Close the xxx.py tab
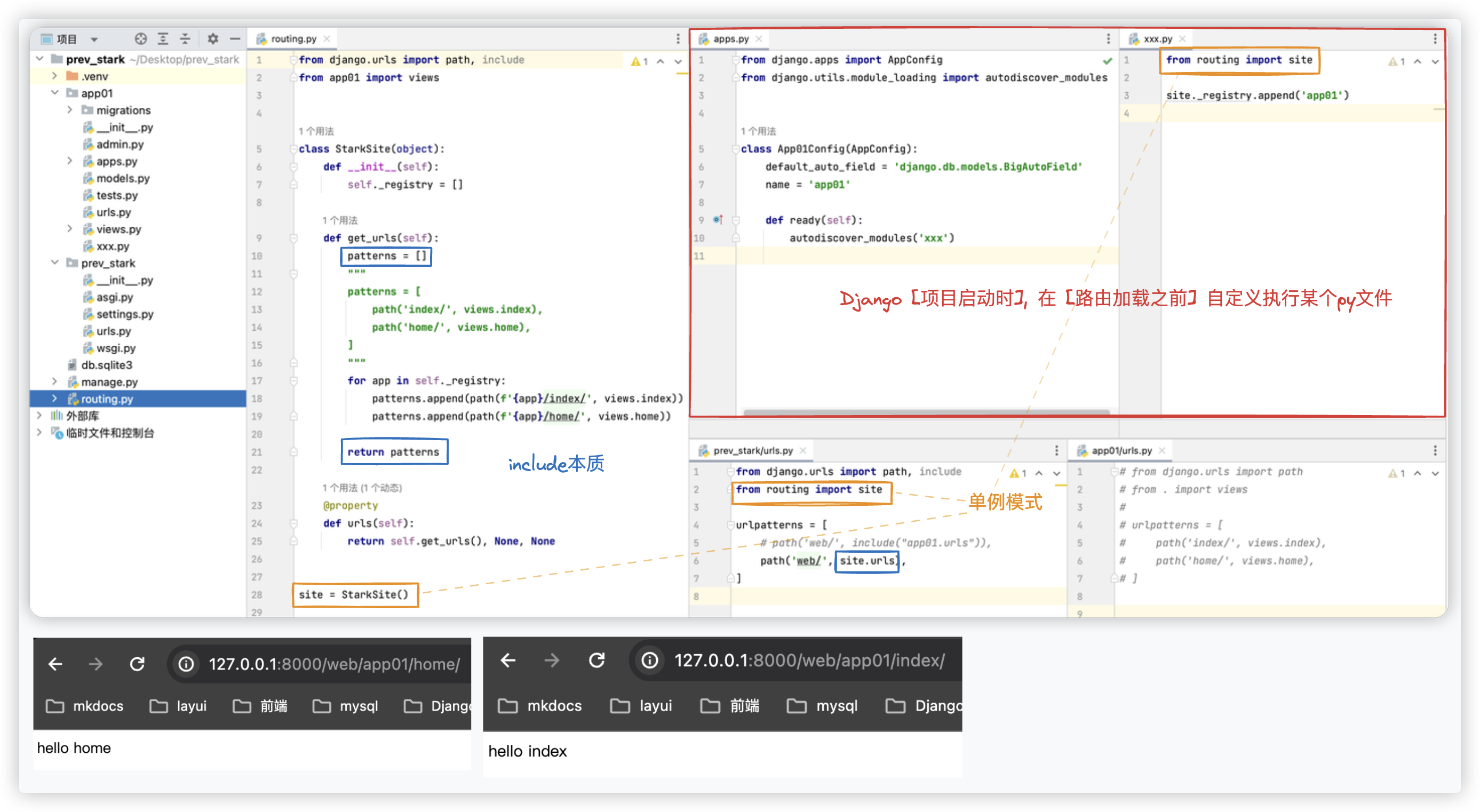Image resolution: width=1480 pixels, height=812 pixels. (1182, 38)
